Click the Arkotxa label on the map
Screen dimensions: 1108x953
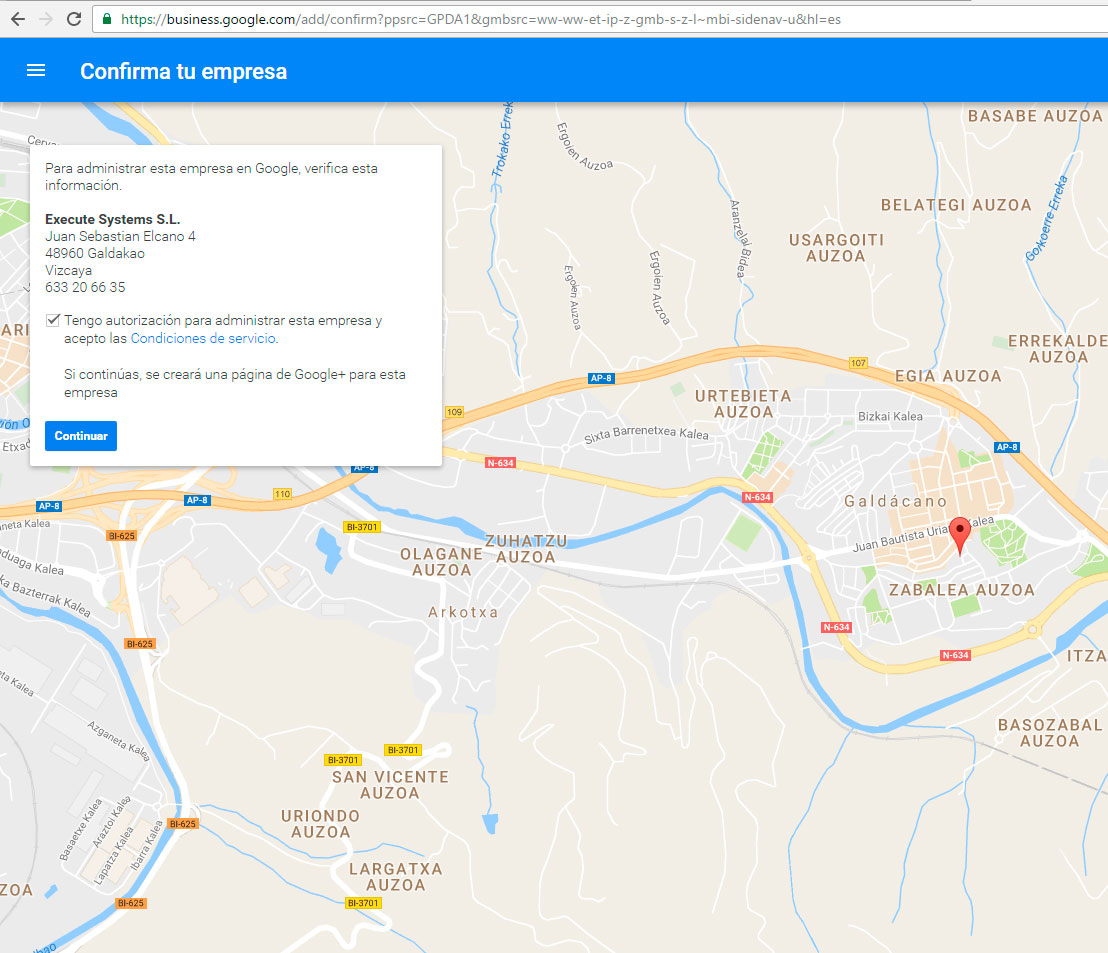pyautogui.click(x=463, y=612)
